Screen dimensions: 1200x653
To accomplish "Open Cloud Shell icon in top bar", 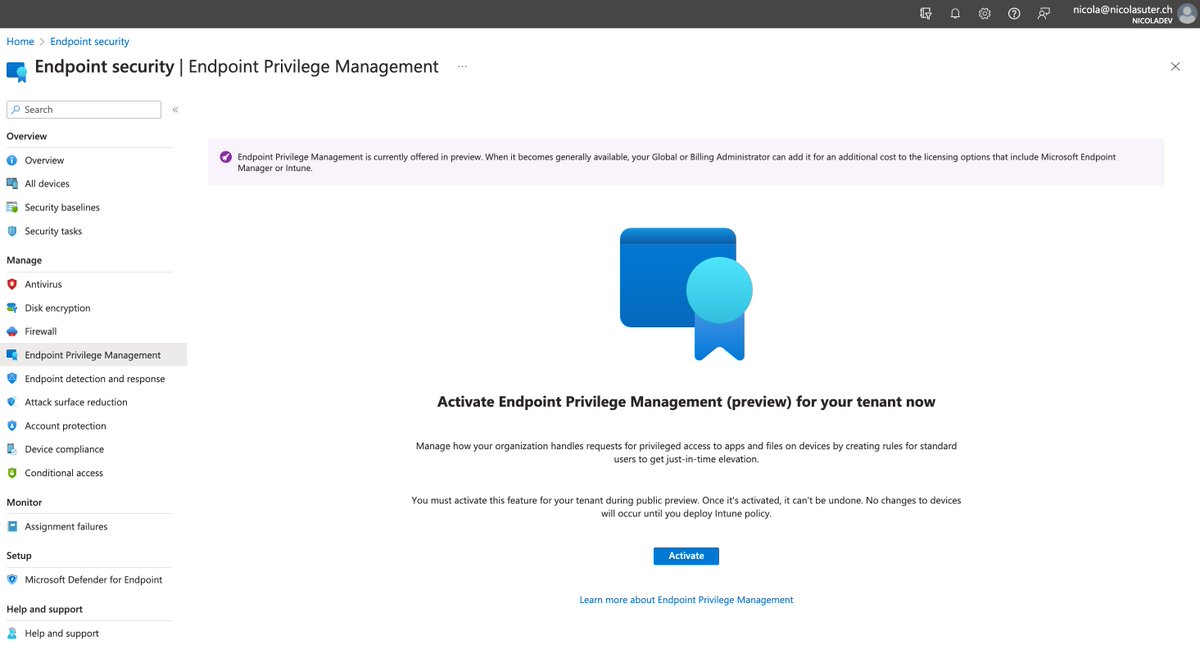I will pos(926,13).
